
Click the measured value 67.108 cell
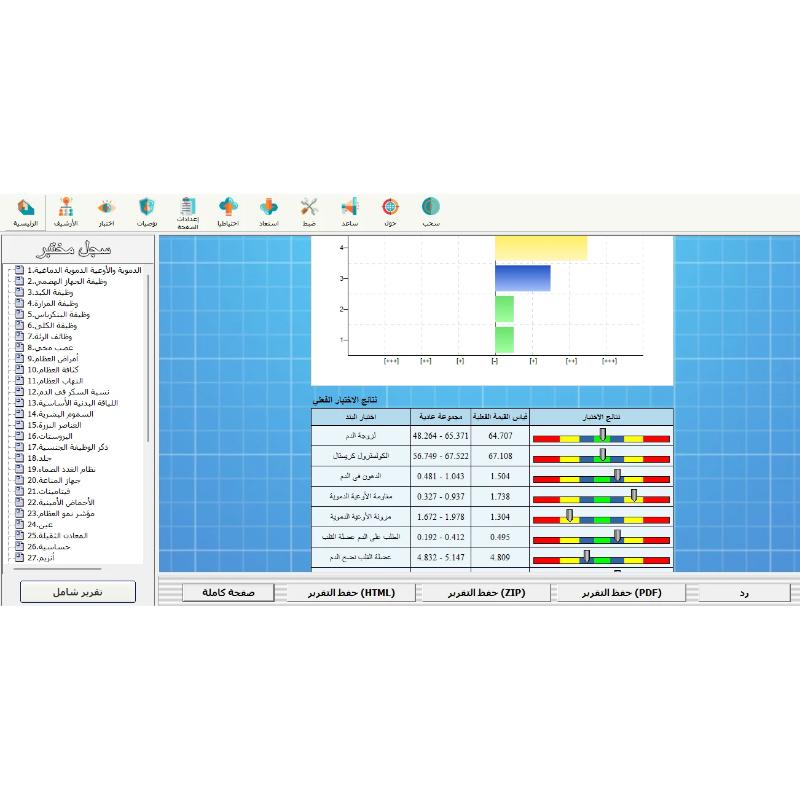click(500, 456)
